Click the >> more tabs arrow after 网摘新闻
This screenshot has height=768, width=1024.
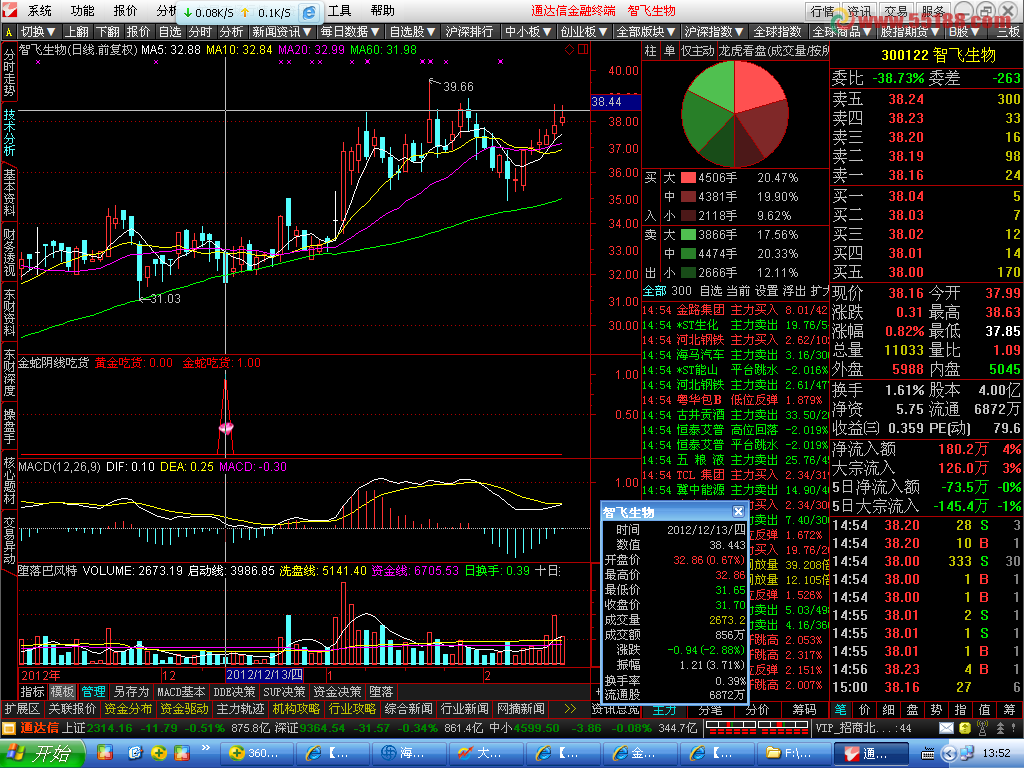(x=570, y=709)
